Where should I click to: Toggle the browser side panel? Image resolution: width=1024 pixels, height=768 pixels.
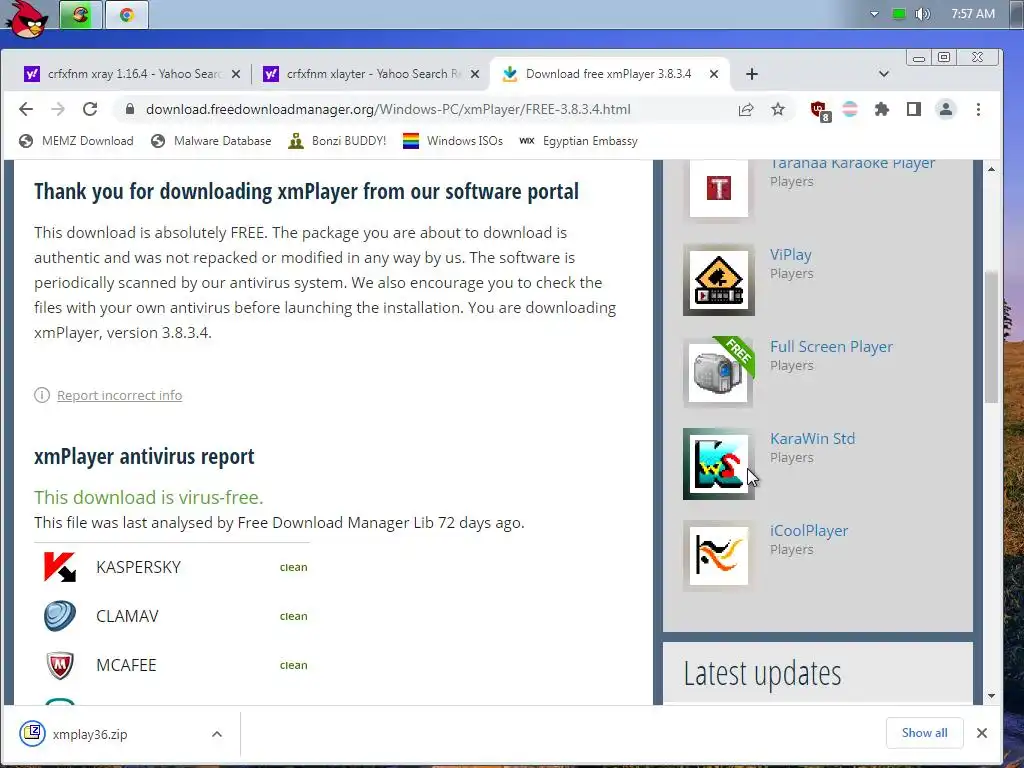pos(914,109)
